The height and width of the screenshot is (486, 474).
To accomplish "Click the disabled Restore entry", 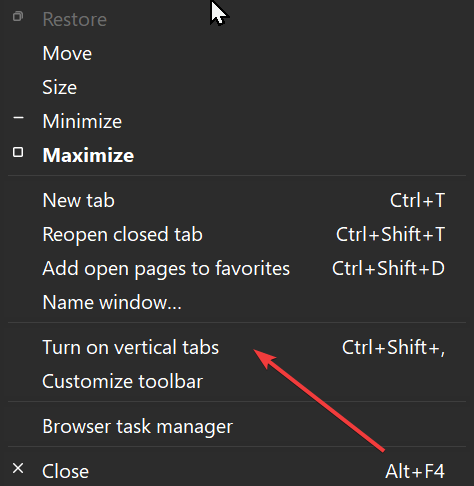I will 237,19.
